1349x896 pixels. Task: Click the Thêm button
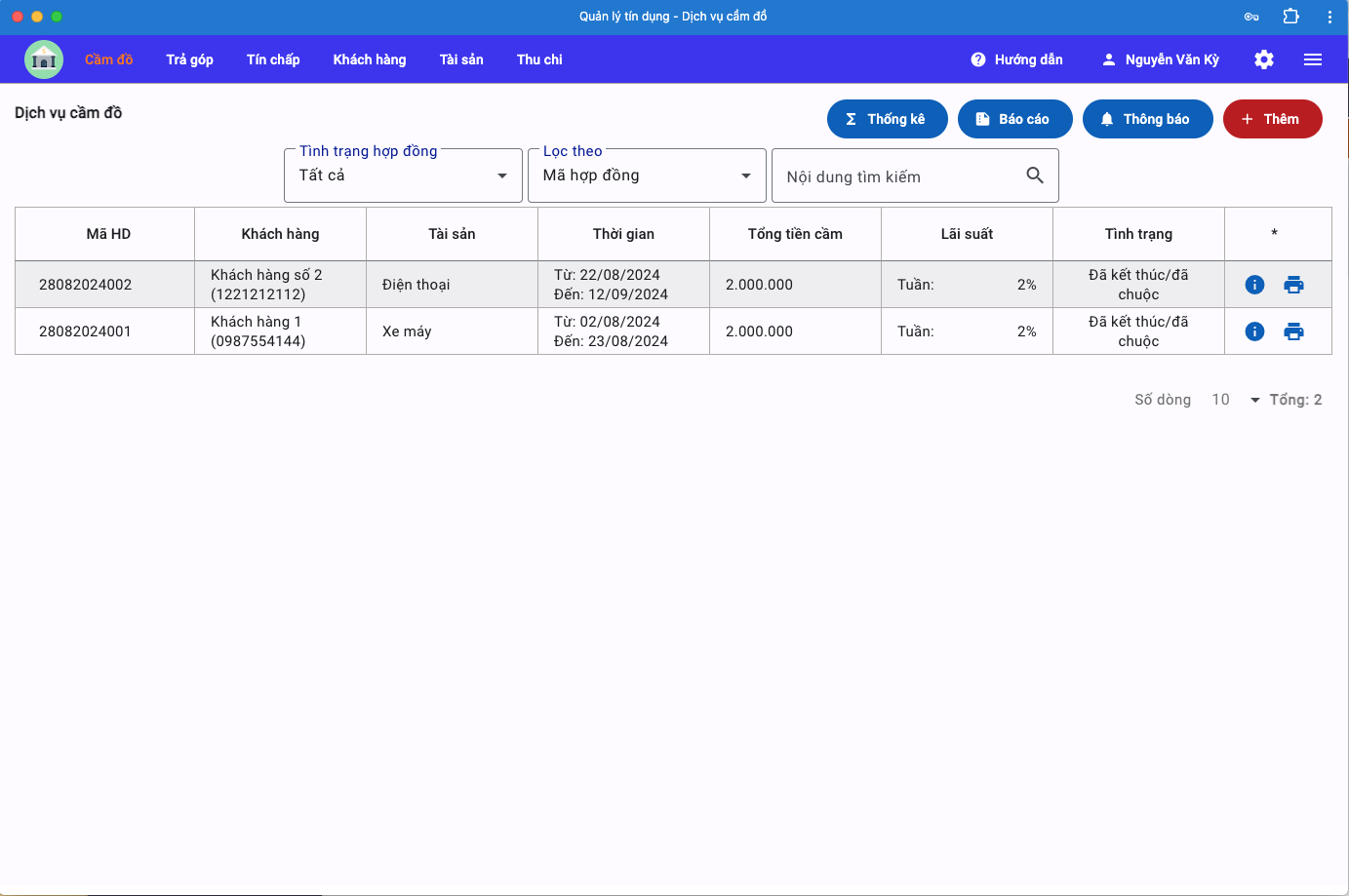(x=1273, y=119)
